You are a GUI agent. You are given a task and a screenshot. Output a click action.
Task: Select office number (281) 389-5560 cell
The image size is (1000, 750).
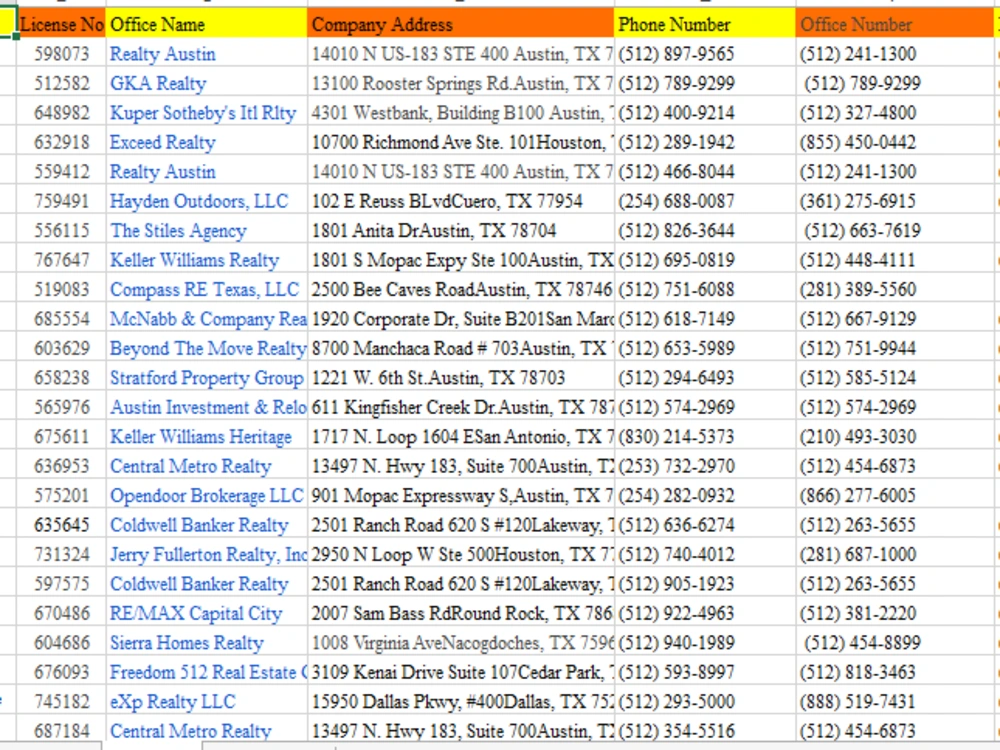pos(895,290)
